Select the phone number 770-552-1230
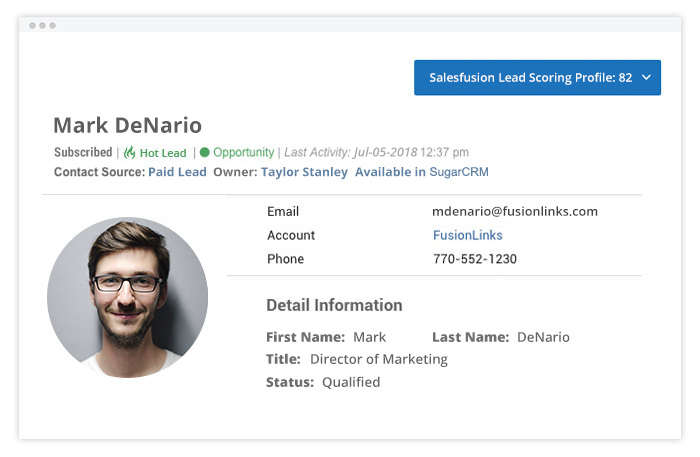700x457 pixels. [x=475, y=259]
